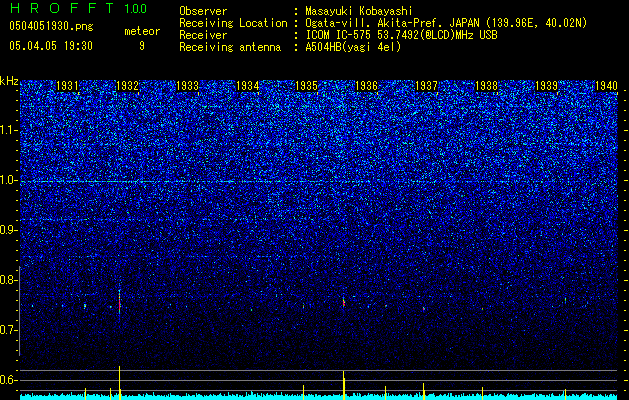Click the Receiver field label
This screenshot has width=629, height=400.
click(x=203, y=35)
